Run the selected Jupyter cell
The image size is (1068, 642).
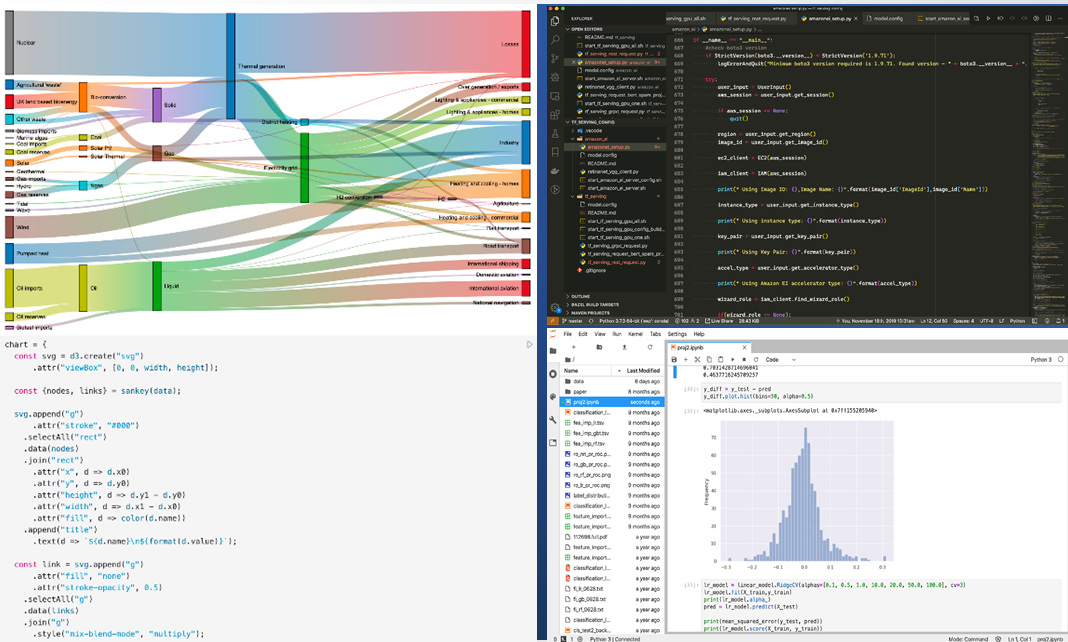point(733,359)
